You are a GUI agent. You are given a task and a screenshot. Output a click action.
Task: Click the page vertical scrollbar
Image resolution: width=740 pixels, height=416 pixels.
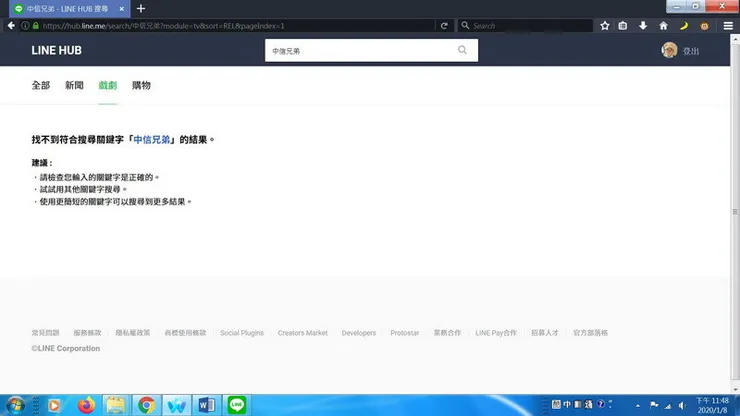click(x=735, y=212)
